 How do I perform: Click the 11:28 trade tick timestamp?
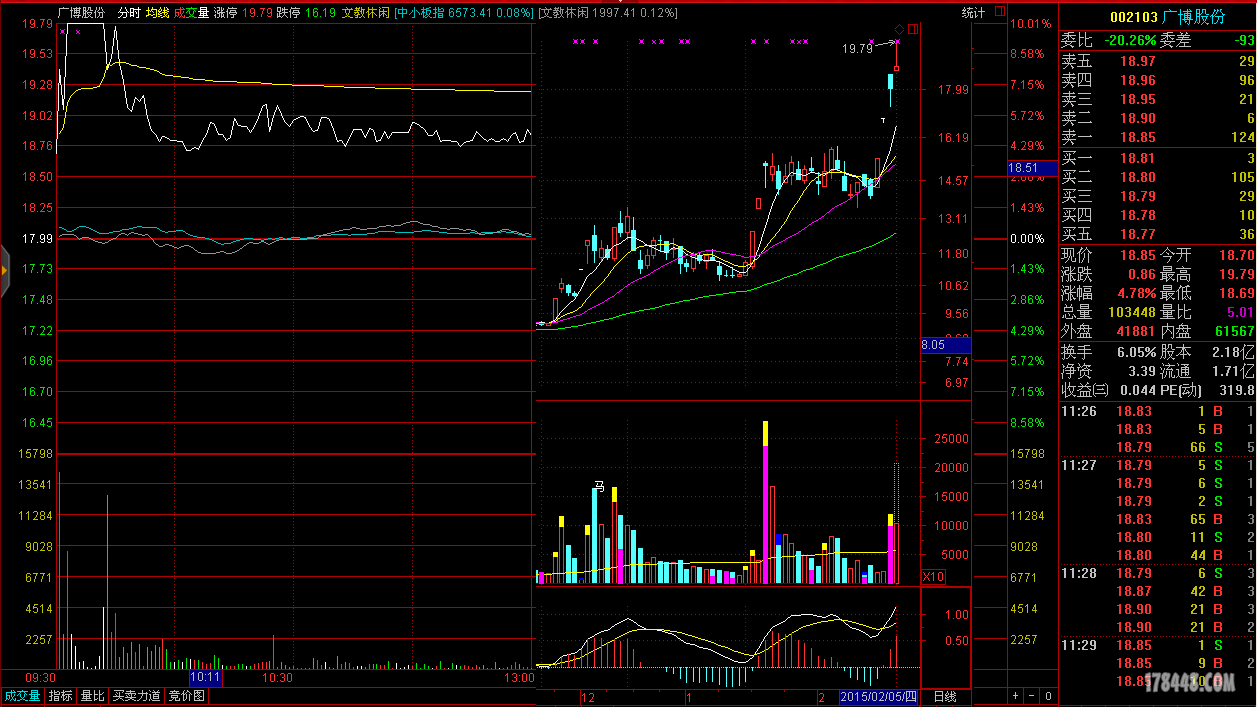click(x=1078, y=573)
